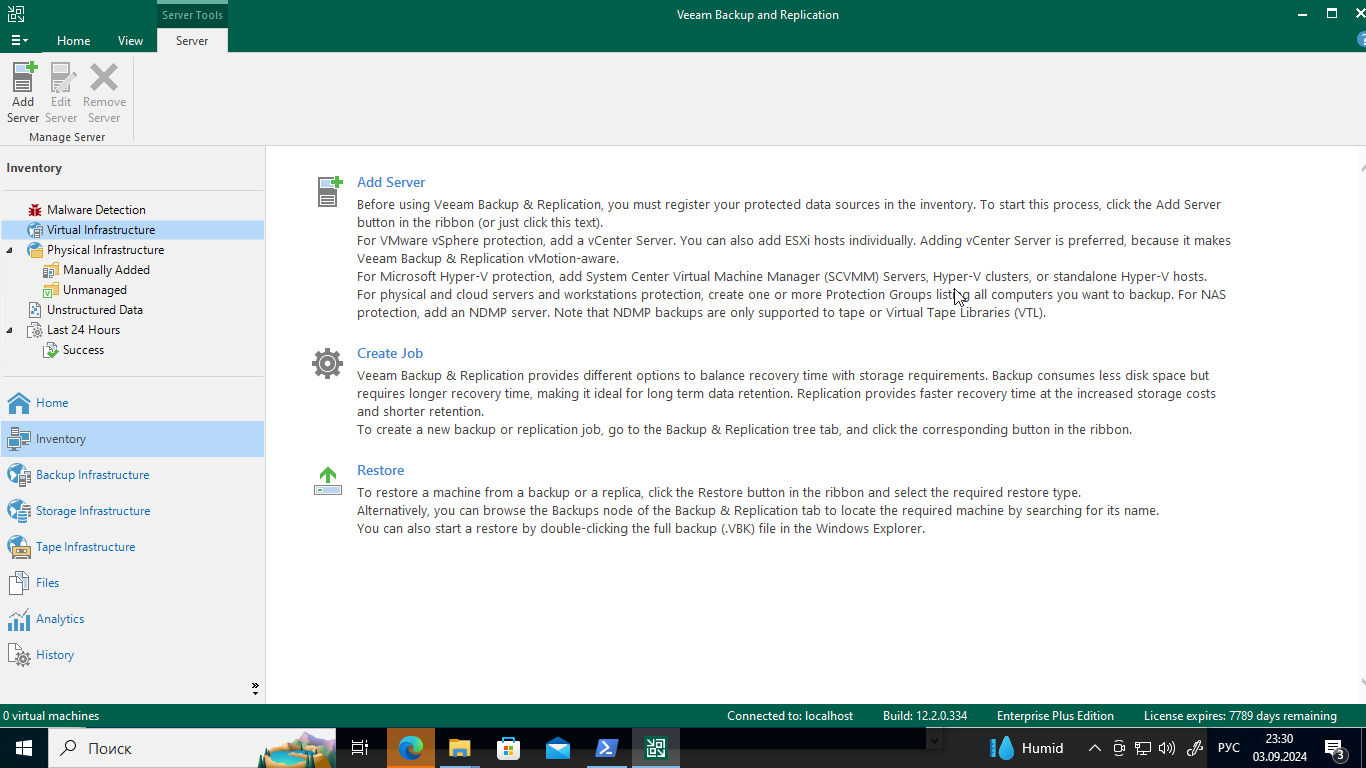Viewport: 1366px width, 768px height.
Task: Click the Meet Now camera tray icon
Action: pos(1119,748)
